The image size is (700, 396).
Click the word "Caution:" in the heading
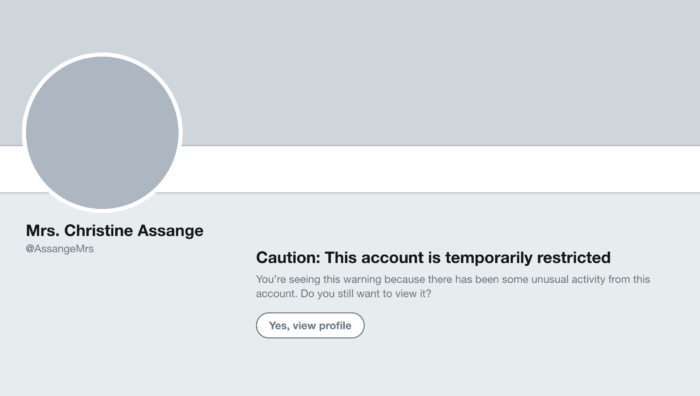(288, 258)
